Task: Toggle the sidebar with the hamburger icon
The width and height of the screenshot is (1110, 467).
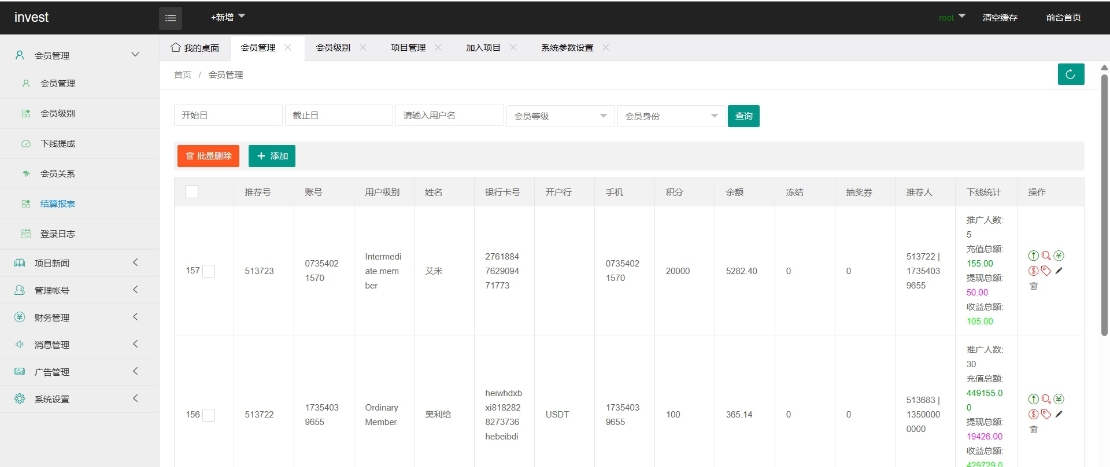Action: coord(170,17)
